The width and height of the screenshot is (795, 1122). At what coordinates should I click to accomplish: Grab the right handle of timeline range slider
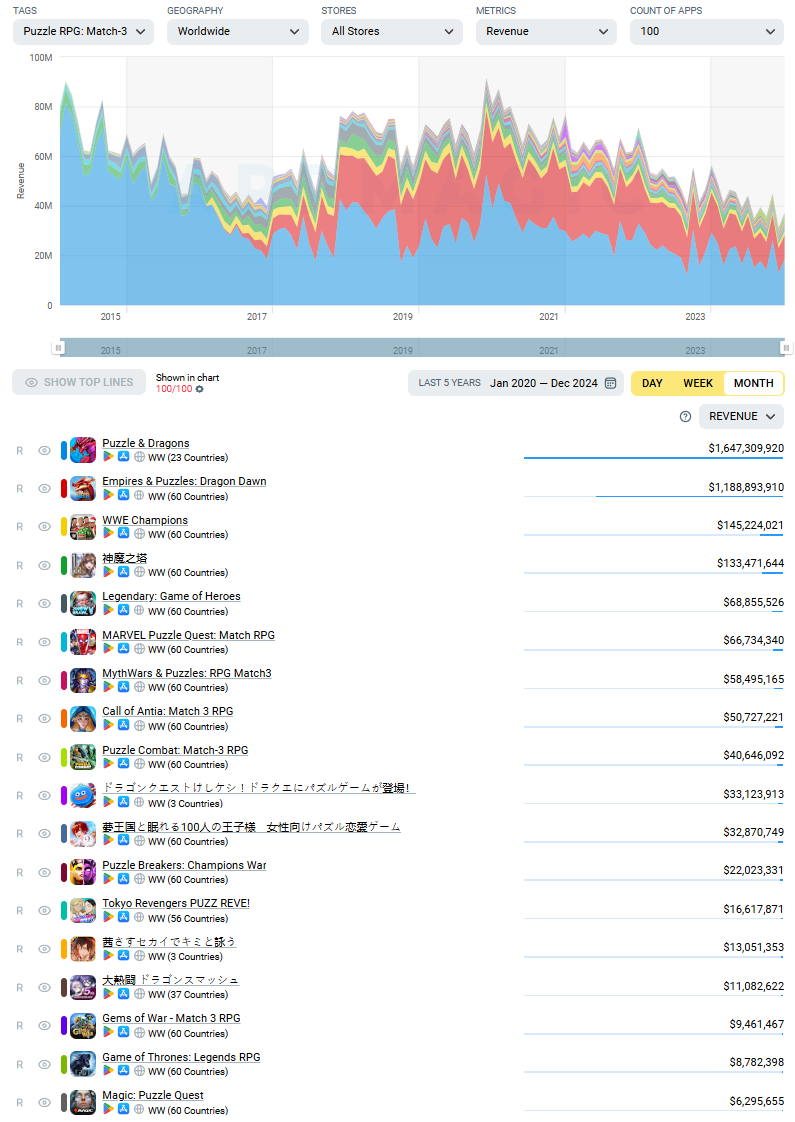pos(786,348)
